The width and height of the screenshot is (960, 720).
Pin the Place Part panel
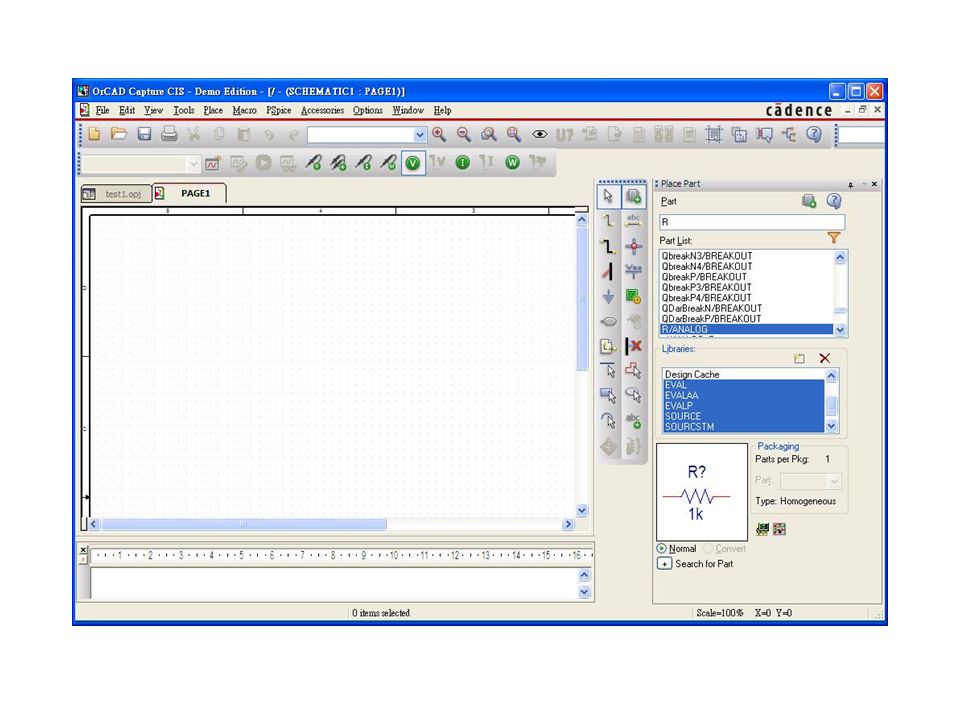coord(850,184)
